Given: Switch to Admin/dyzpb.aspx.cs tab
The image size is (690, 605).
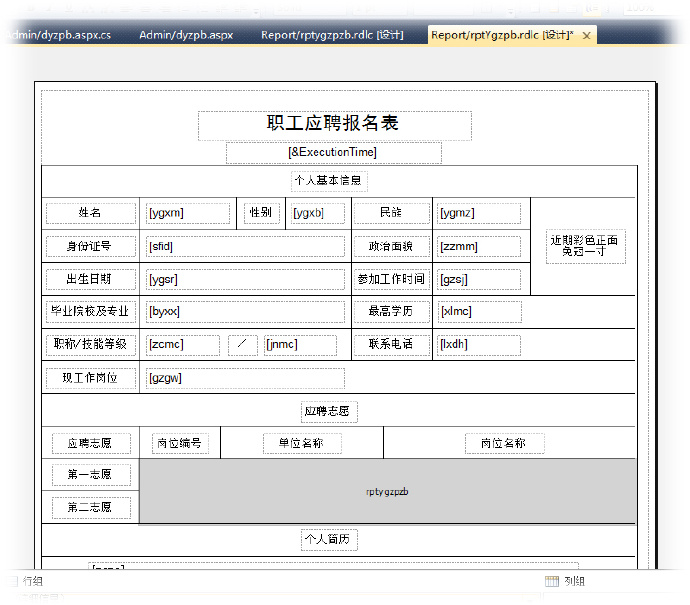Looking at the screenshot, I should (x=59, y=35).
